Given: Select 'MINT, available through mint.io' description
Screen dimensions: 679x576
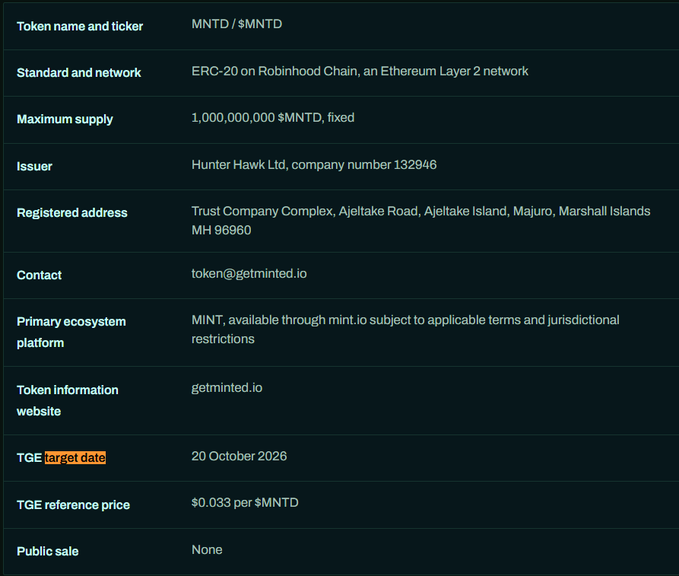Looking at the screenshot, I should click(x=405, y=329).
